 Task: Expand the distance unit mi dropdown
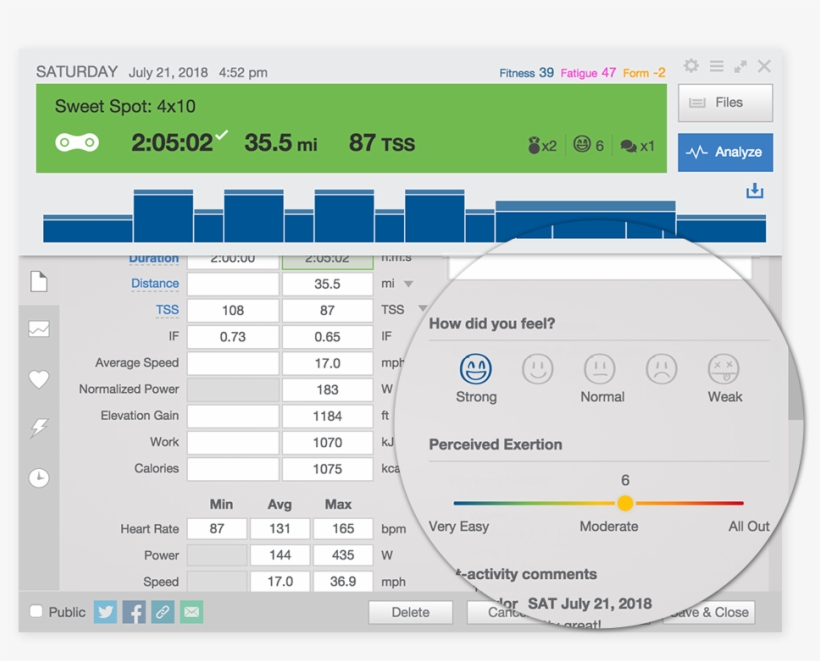pyautogui.click(x=408, y=284)
